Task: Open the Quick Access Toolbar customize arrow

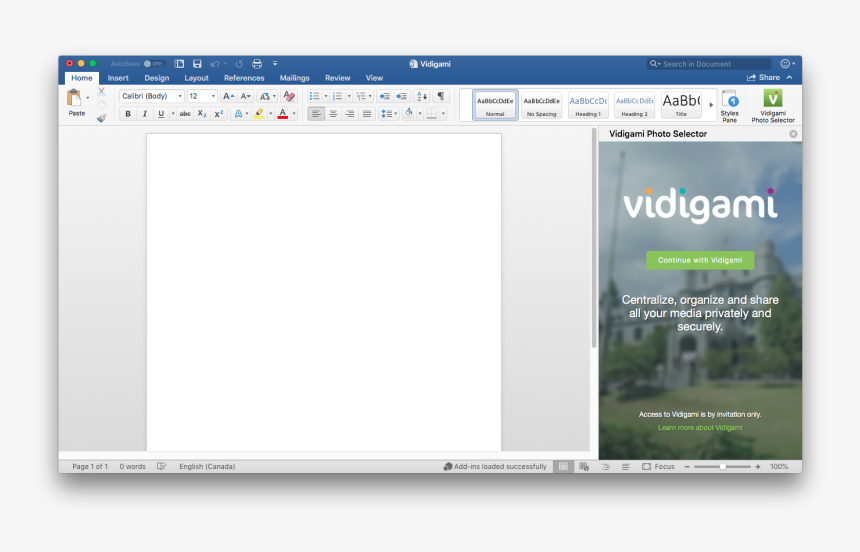Action: (x=275, y=64)
